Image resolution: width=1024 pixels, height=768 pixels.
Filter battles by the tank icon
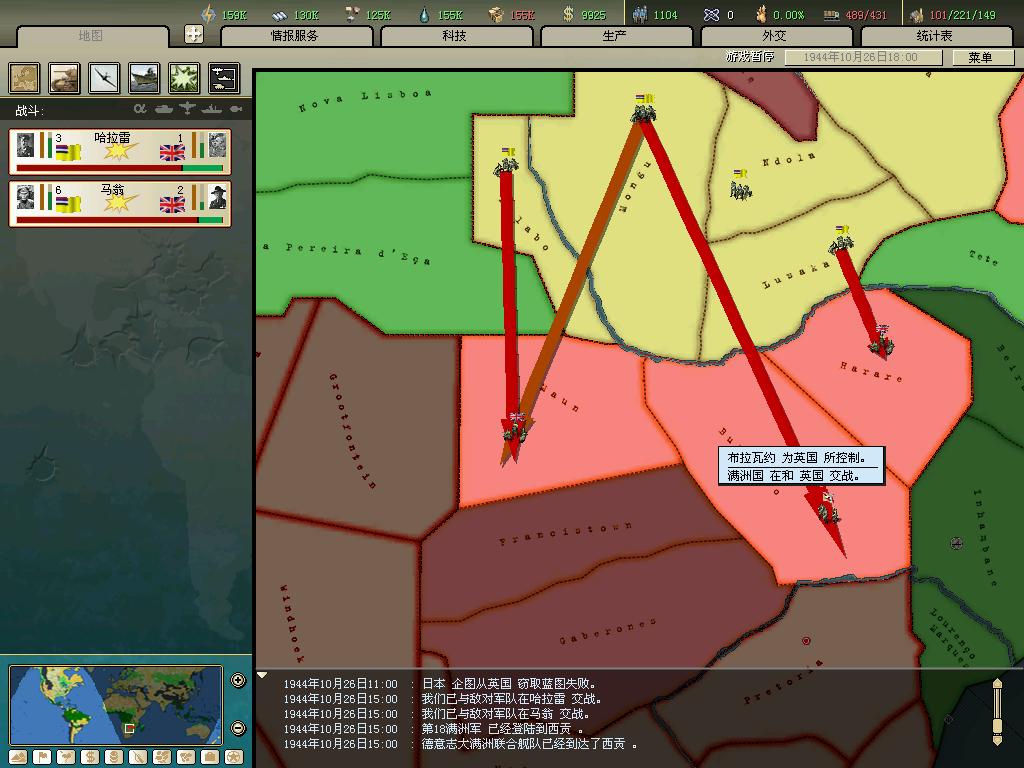tap(164, 109)
